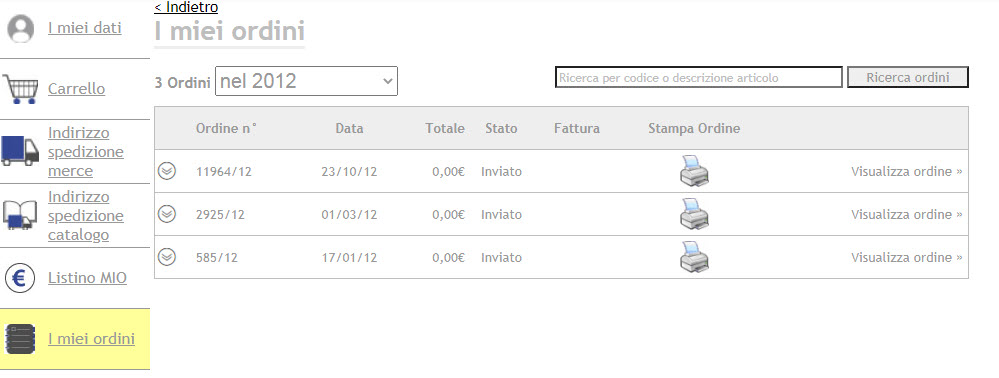Click the euro symbol icon for Listino MIO
Screen dimensions: 999x378
coord(20,278)
